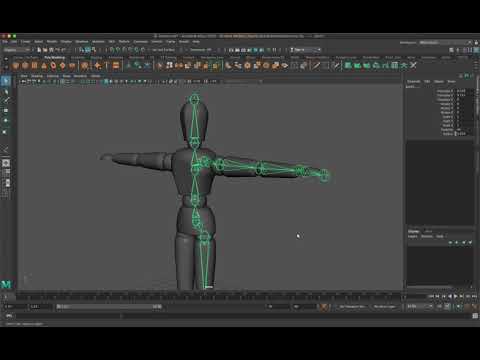
Task: Toggle Snap to curves
Action: click(x=118, y=50)
